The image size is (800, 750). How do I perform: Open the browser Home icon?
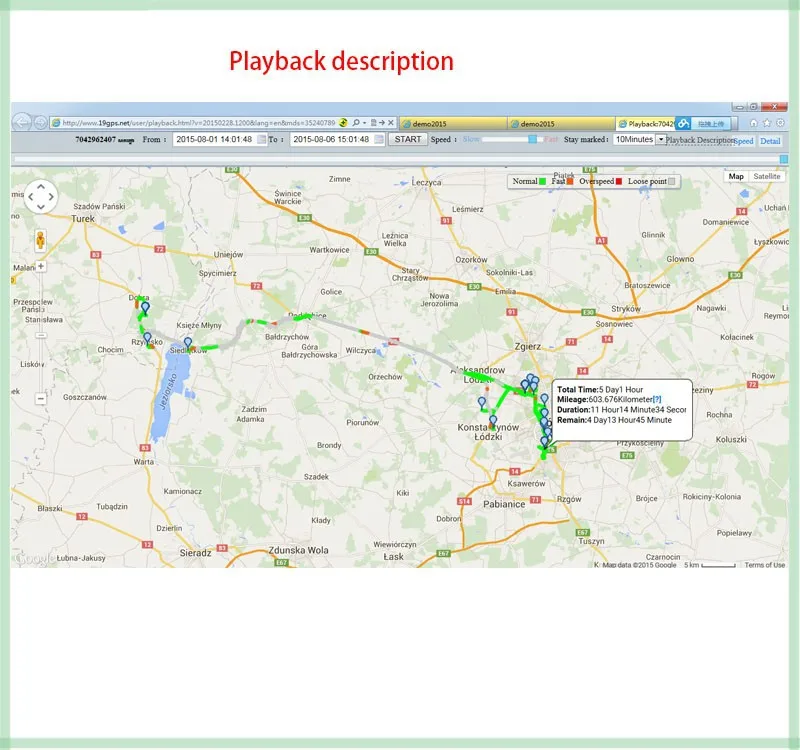tap(754, 123)
